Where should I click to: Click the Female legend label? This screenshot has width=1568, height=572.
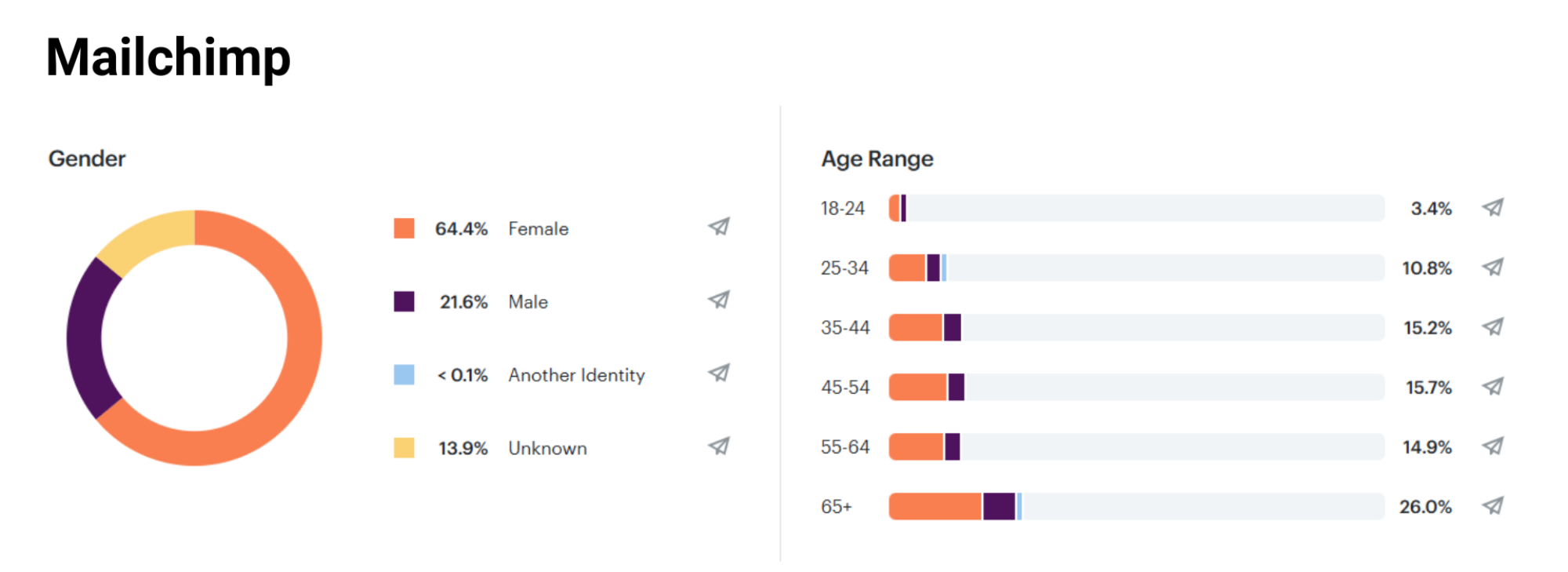538,228
